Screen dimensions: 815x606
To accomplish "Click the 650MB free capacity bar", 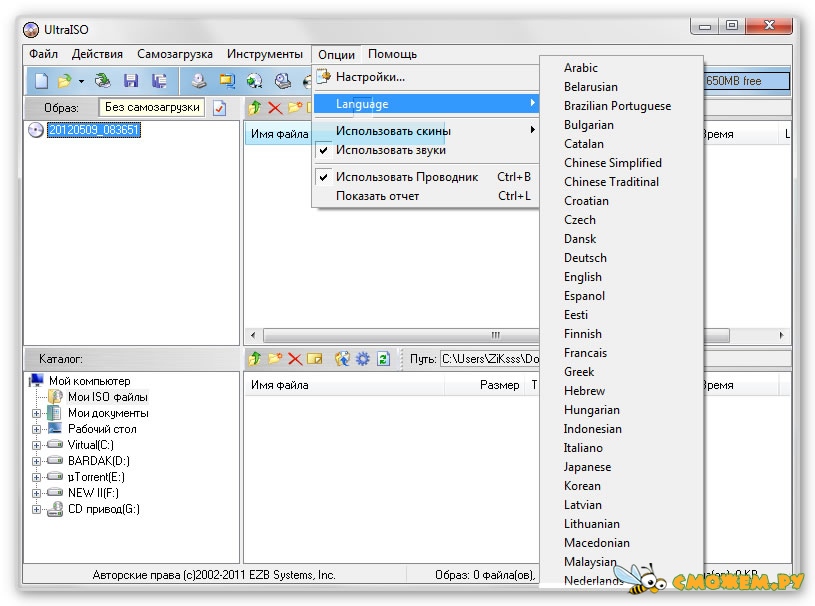I will (x=746, y=81).
